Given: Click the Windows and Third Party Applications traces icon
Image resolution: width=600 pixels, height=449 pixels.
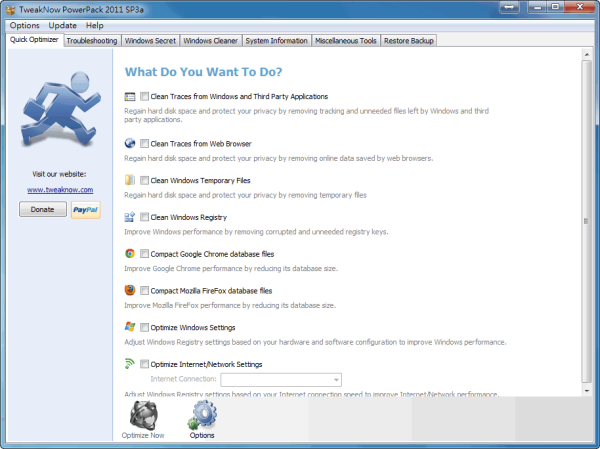Looking at the screenshot, I should click(130, 97).
